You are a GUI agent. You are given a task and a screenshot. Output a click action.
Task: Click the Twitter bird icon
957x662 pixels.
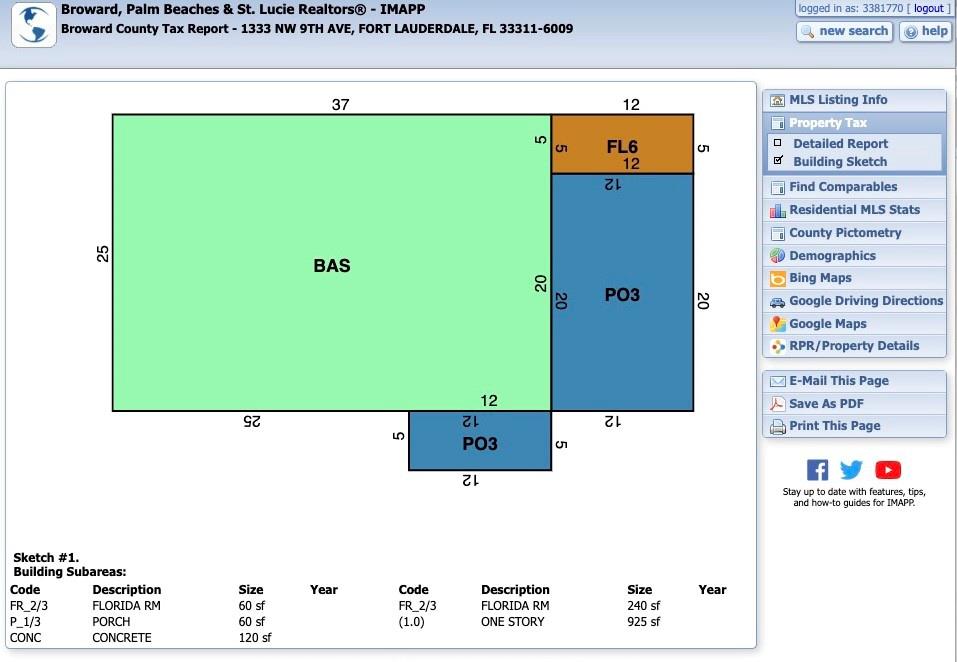(851, 470)
